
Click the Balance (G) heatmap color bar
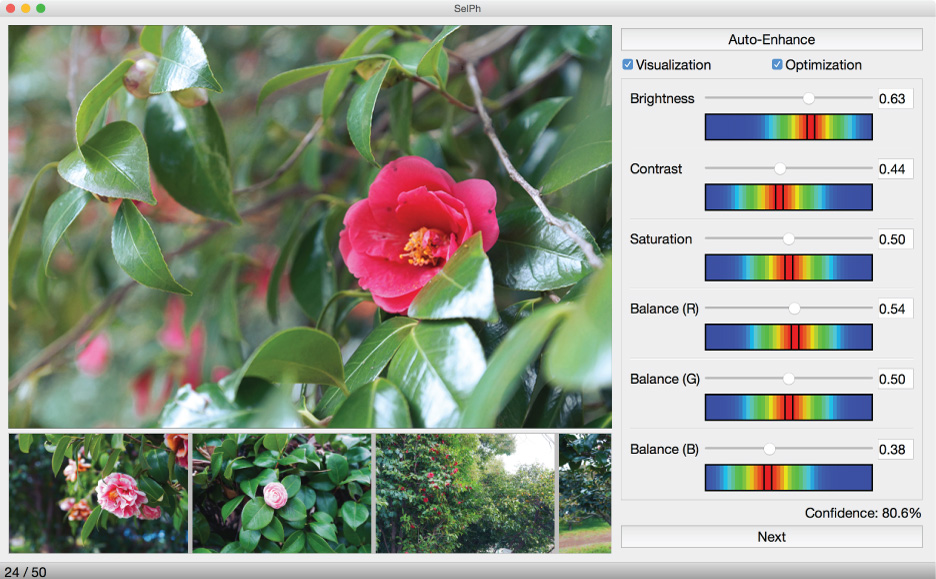coord(789,407)
